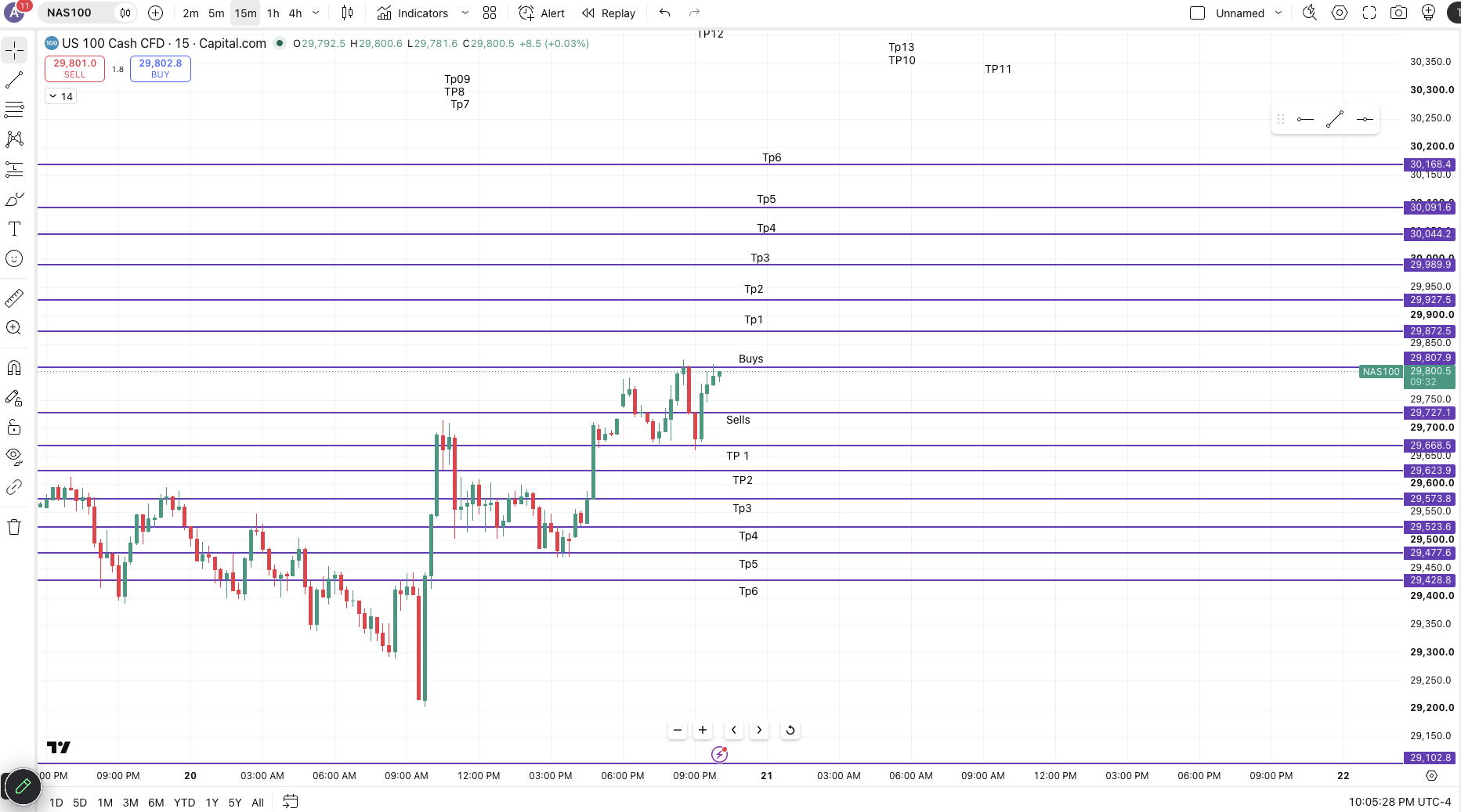
Task: Open the layout setup grid
Action: pos(490,13)
